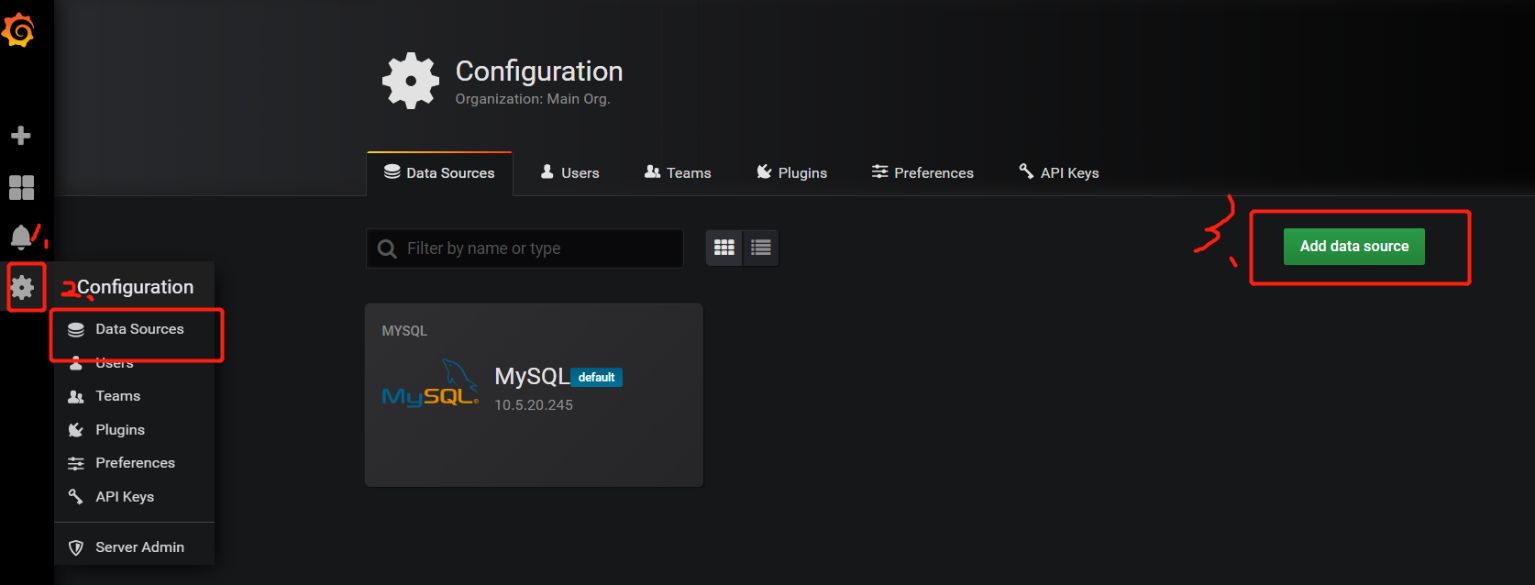This screenshot has width=1535, height=585.
Task: Click the MySQL logo on data source card
Action: tap(431, 385)
